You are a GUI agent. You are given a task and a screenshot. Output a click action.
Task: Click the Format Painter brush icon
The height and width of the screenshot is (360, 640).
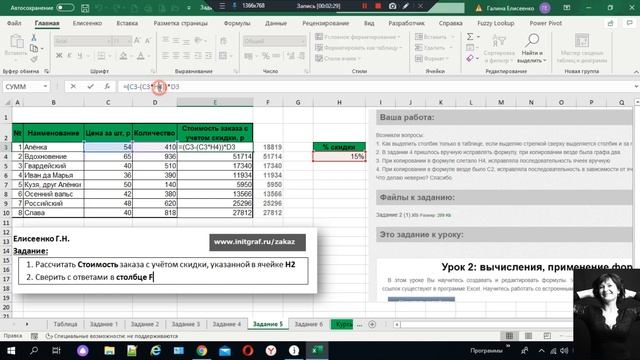pos(34,59)
